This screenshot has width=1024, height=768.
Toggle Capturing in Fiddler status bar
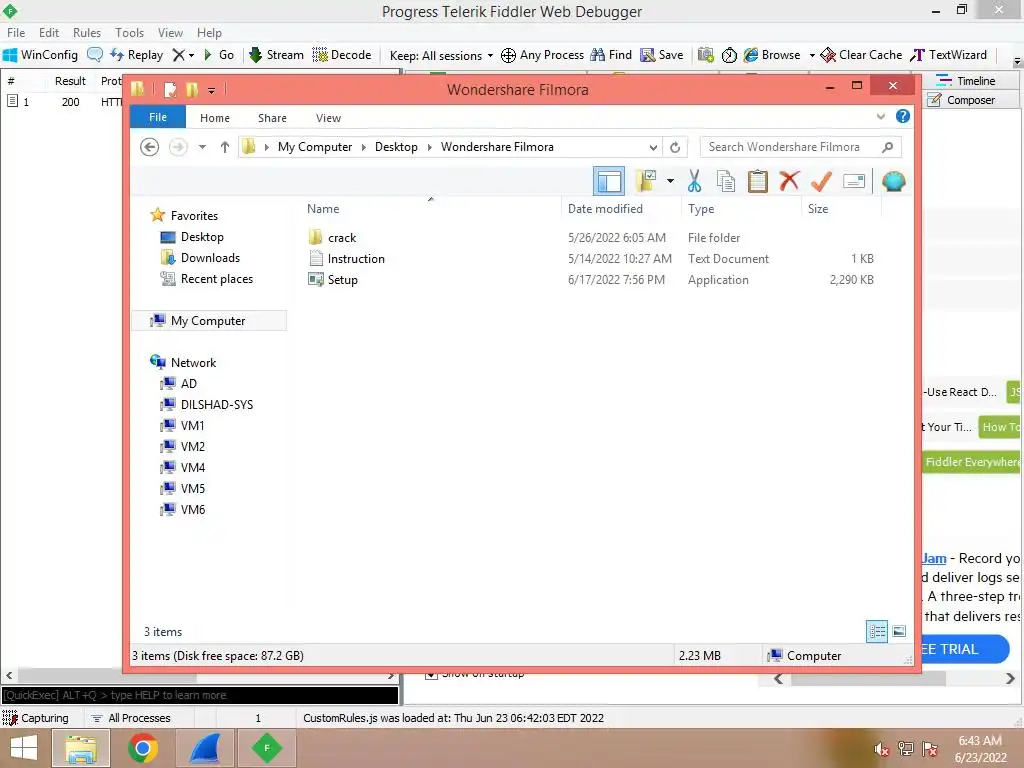pyautogui.click(x=36, y=718)
